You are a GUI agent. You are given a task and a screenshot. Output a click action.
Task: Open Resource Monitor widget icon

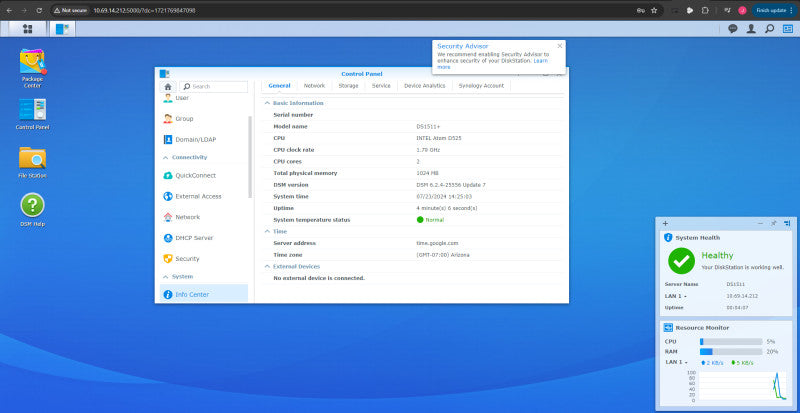click(x=668, y=327)
